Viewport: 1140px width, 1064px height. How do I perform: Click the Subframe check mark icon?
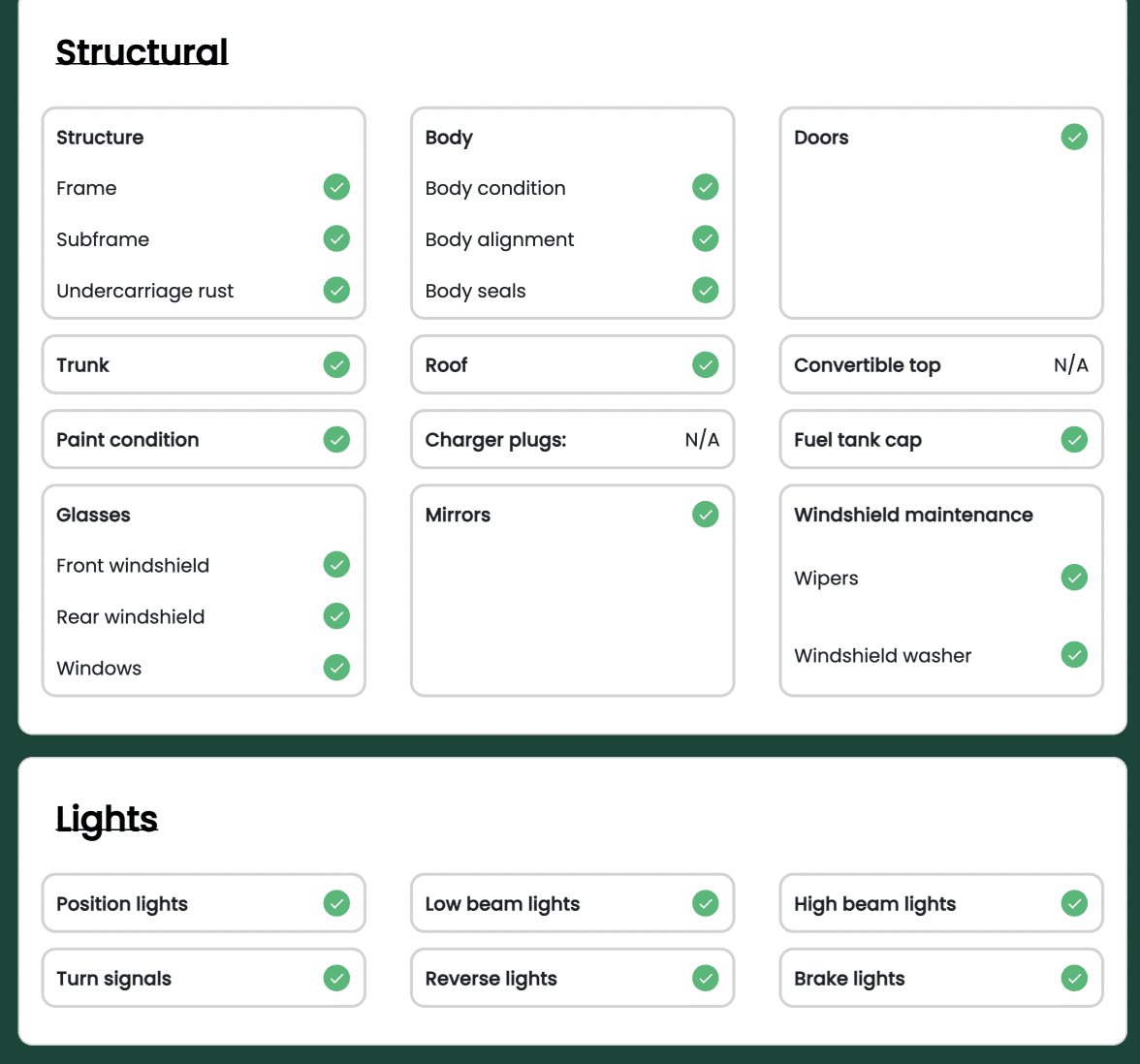pyautogui.click(x=336, y=238)
